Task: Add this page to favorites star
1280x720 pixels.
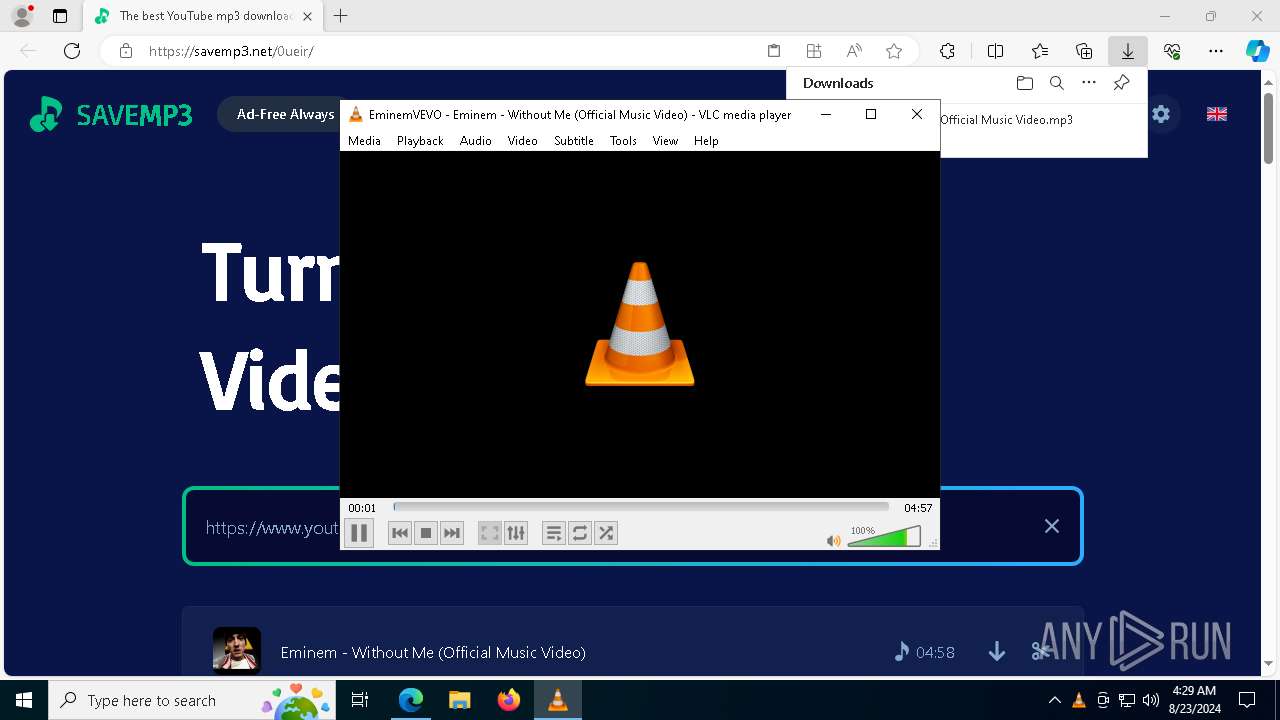Action: tap(894, 51)
